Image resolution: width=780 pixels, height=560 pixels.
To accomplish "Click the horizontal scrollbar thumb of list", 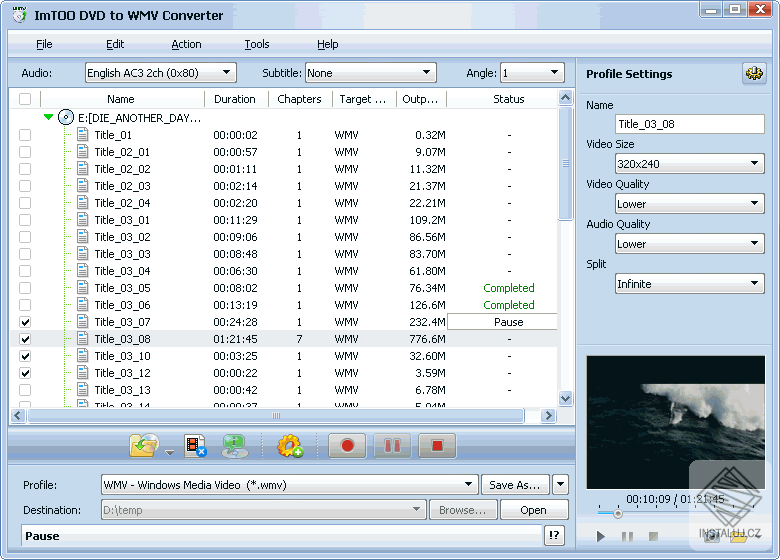I will click(276, 415).
